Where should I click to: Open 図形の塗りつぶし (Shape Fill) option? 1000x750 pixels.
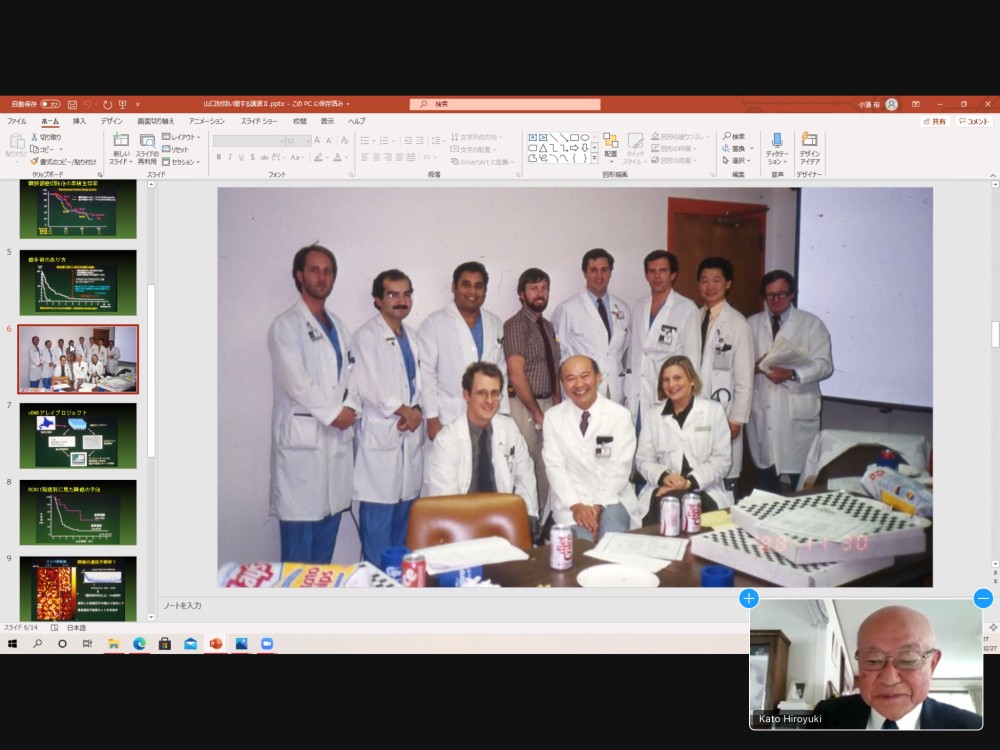coord(680,136)
